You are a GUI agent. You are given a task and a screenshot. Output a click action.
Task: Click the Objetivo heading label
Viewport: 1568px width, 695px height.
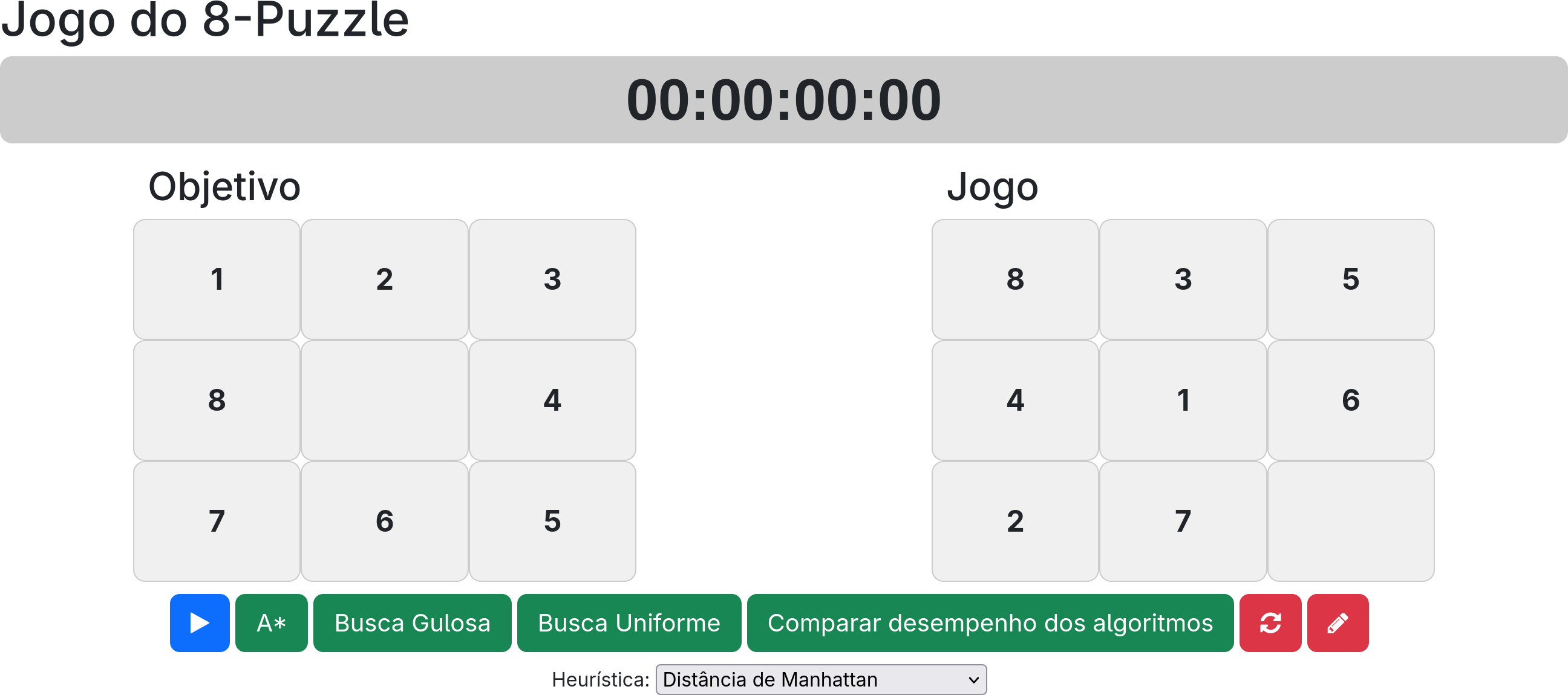(225, 186)
